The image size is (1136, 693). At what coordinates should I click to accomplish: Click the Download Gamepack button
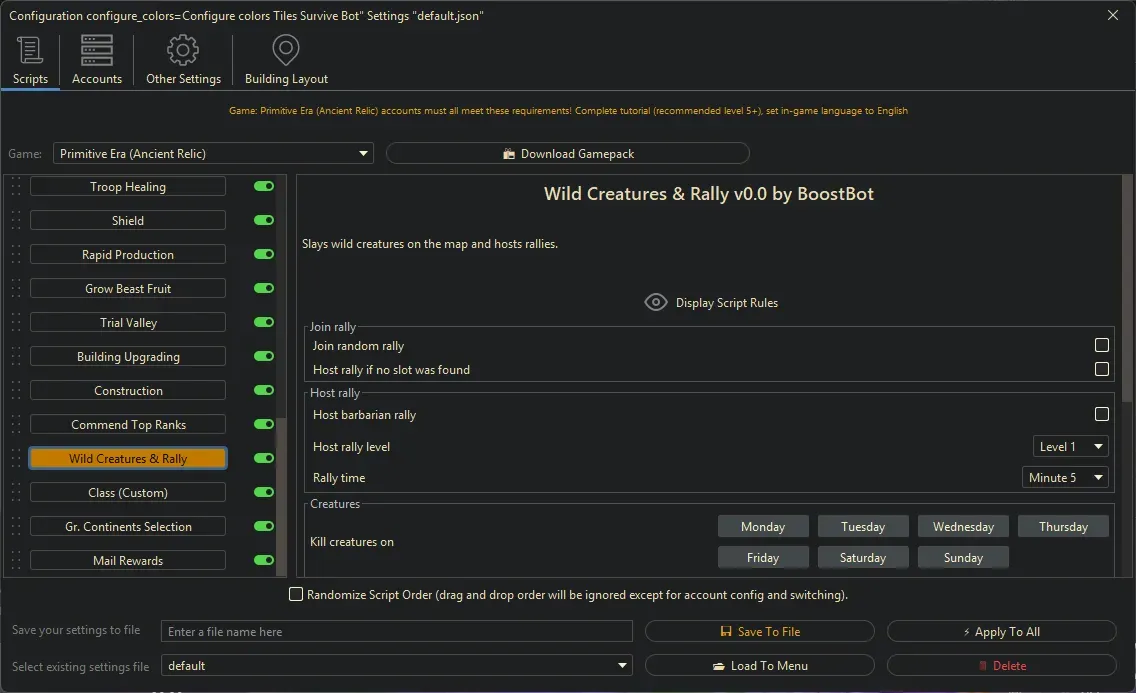[x=567, y=154]
